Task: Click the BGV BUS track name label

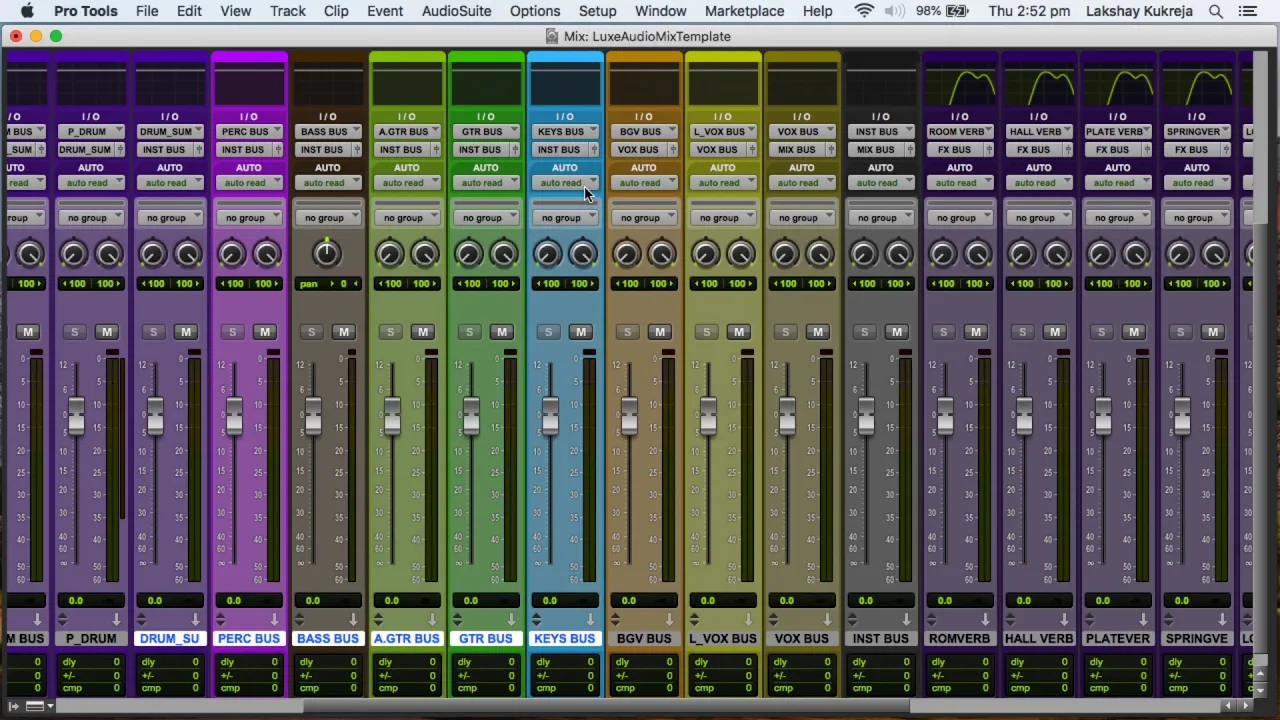Action: pyautogui.click(x=643, y=638)
